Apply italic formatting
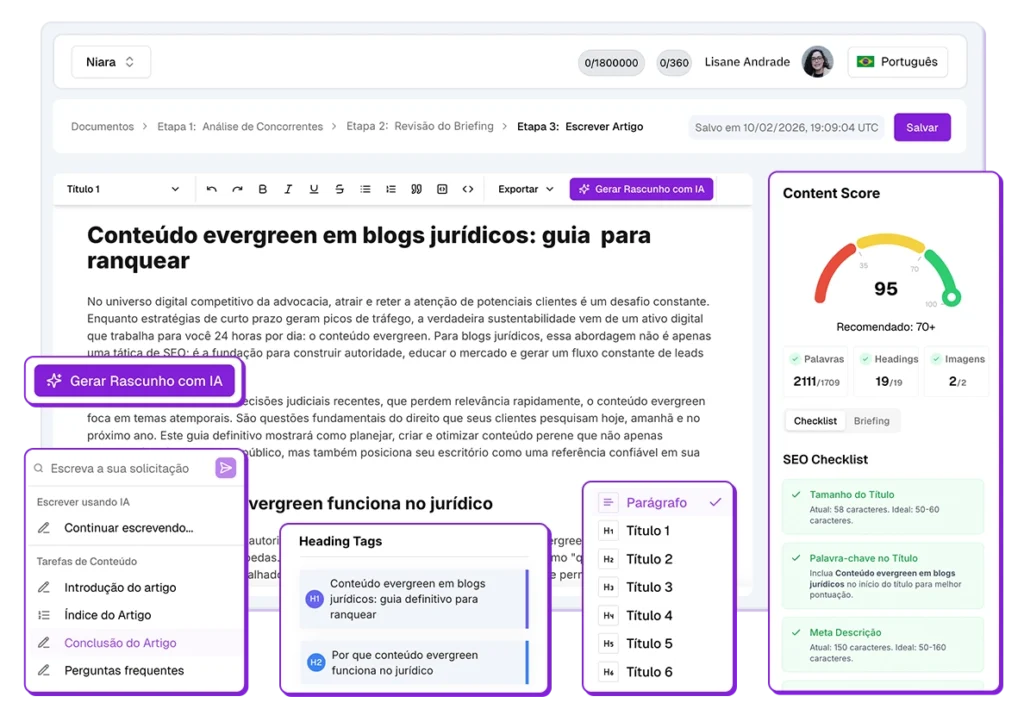1024x715 pixels. tap(288, 189)
